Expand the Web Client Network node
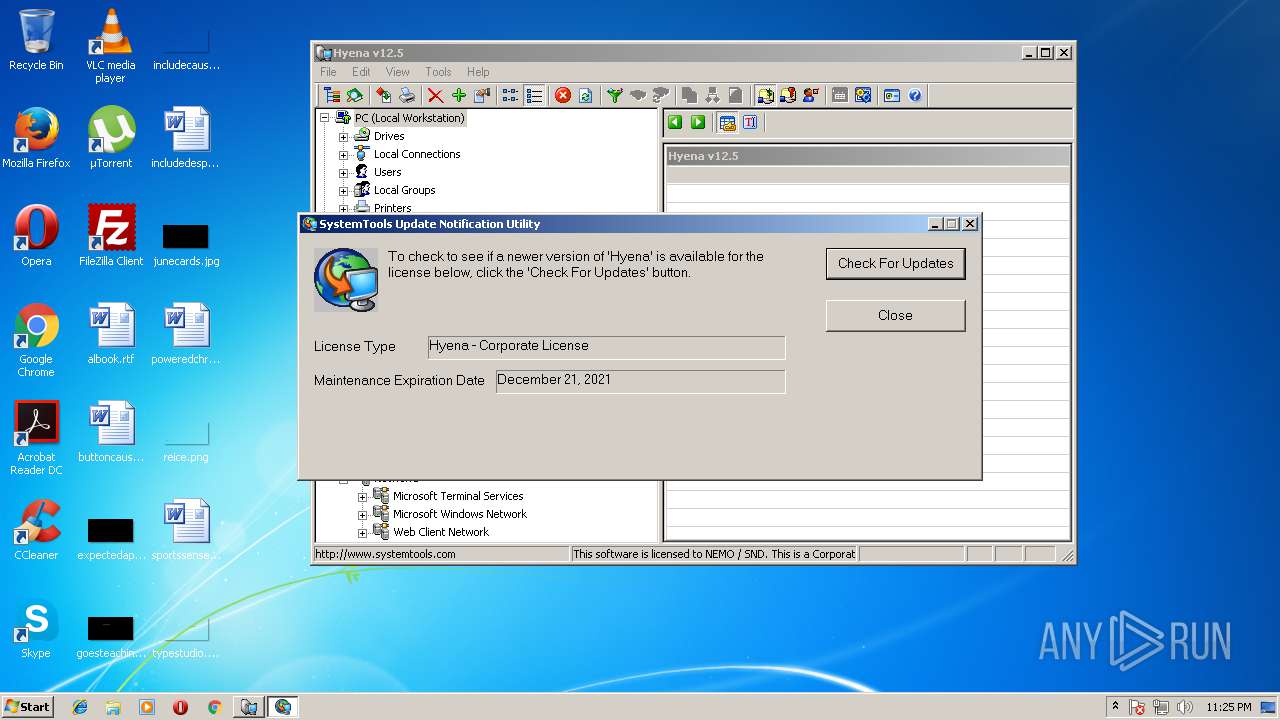Screen dimensions: 1280x720 coord(363,532)
